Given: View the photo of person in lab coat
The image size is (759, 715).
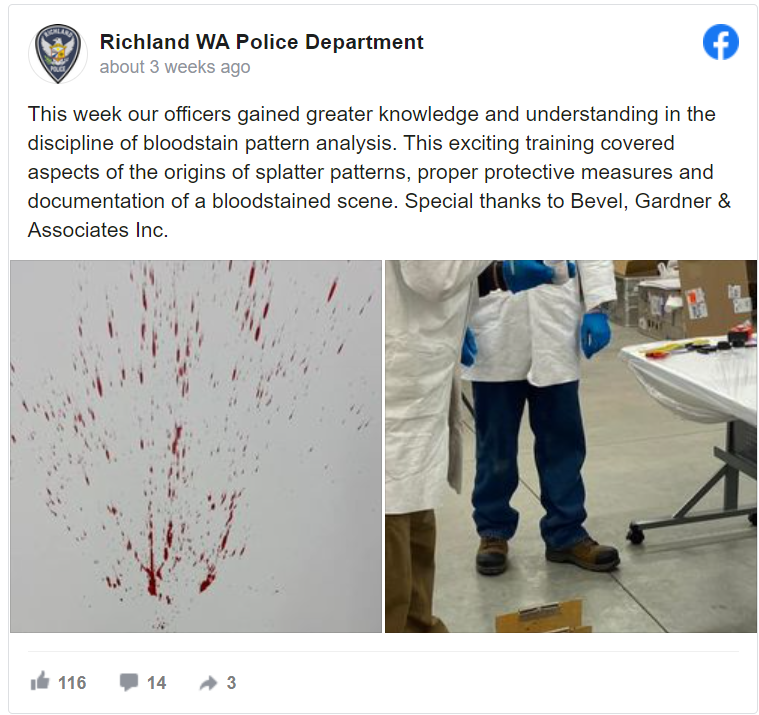Looking at the screenshot, I should coord(571,446).
